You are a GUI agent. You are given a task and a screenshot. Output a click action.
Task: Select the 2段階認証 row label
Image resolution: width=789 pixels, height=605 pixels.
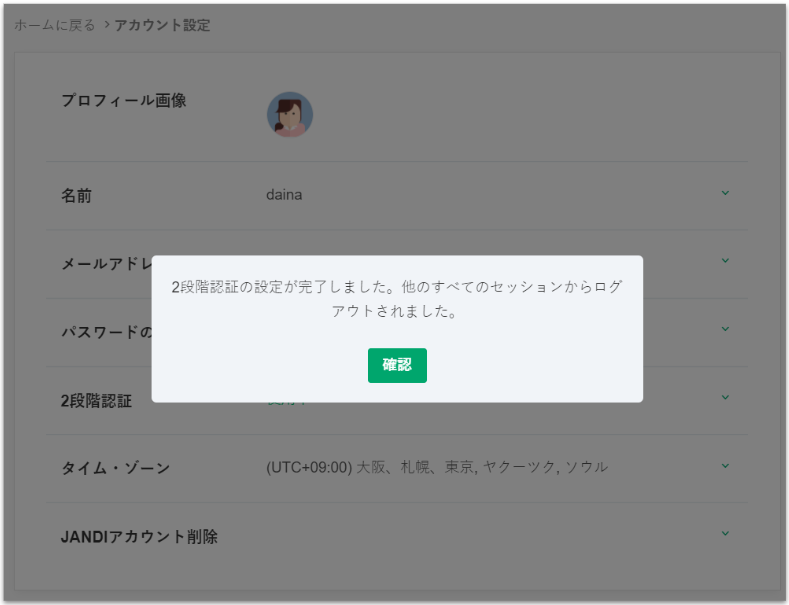coord(96,401)
